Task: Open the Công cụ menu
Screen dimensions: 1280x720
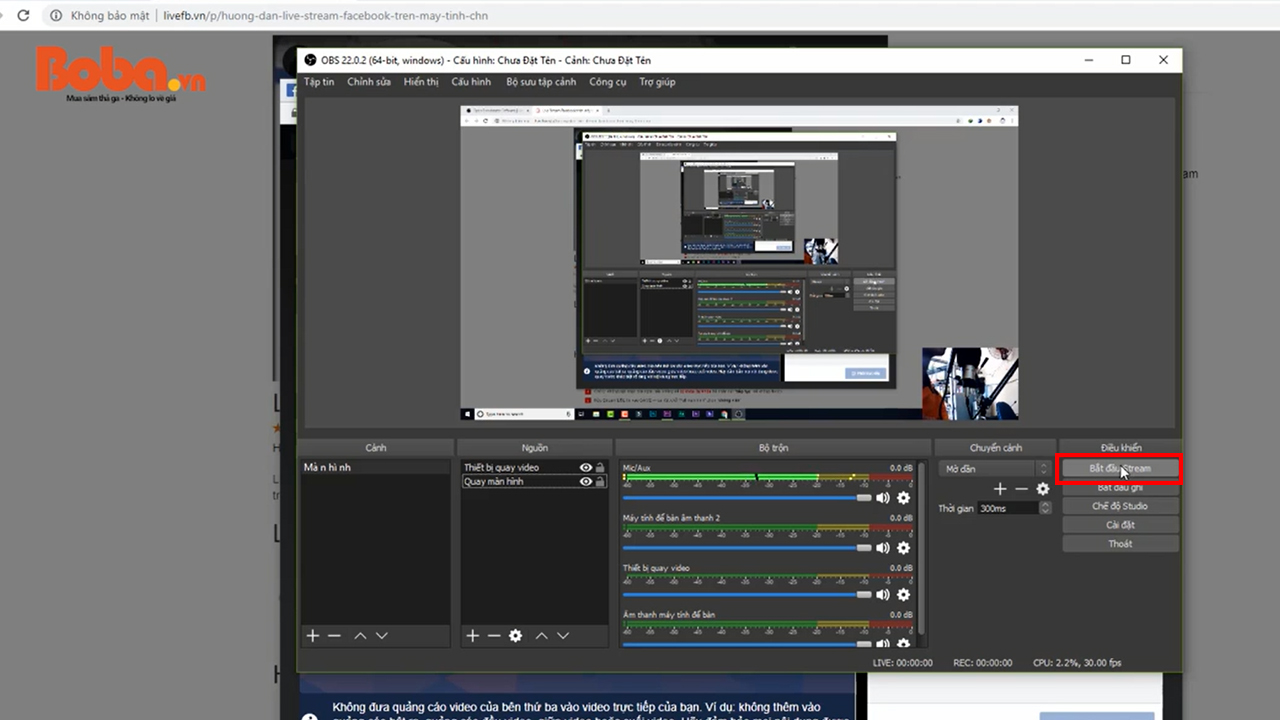Action: click(x=607, y=82)
